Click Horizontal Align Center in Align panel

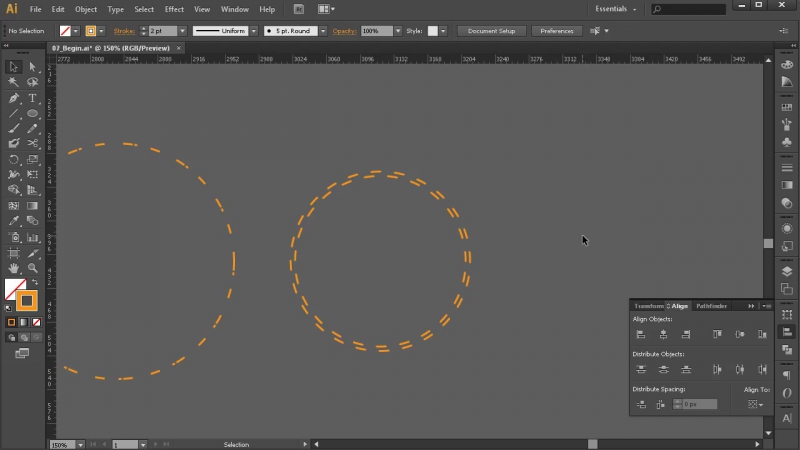(x=663, y=335)
